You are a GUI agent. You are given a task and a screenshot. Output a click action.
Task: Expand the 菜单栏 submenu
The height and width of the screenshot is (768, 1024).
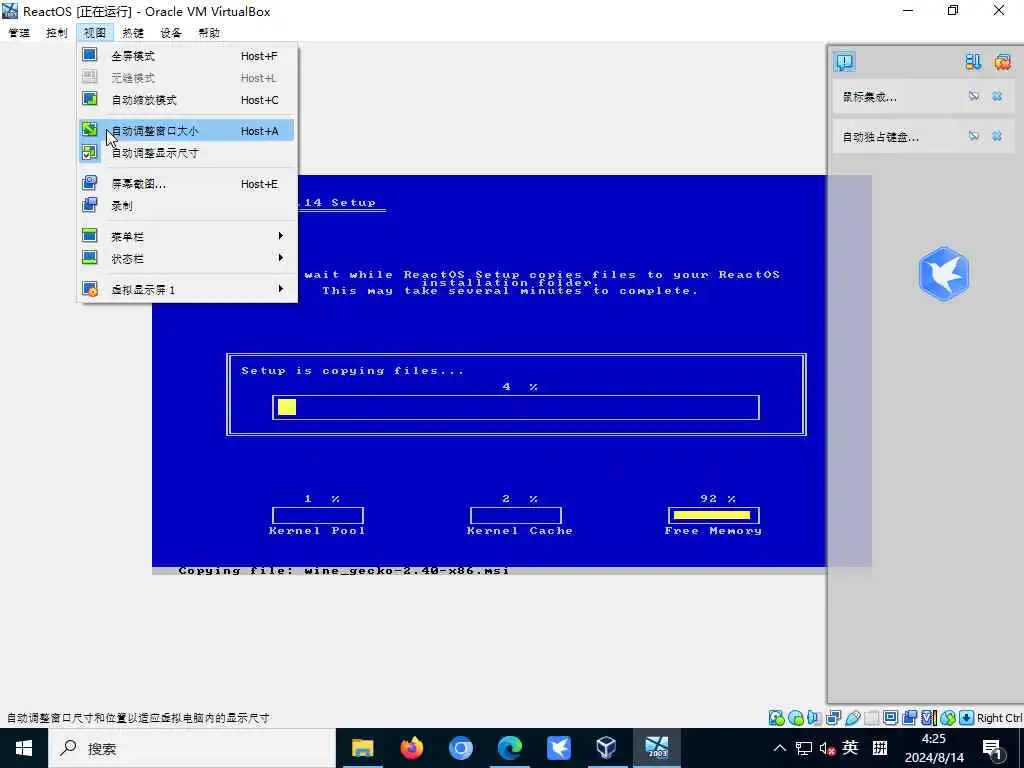[x=187, y=236]
